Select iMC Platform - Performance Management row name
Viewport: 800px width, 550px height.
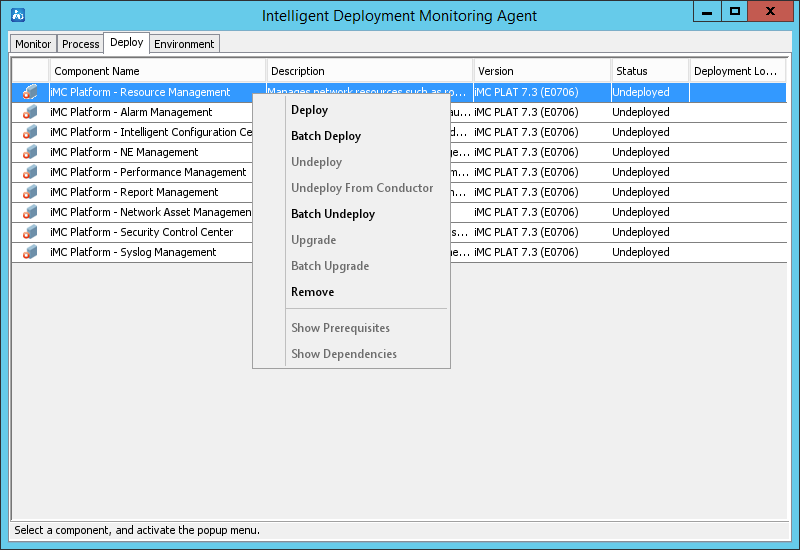point(148,172)
